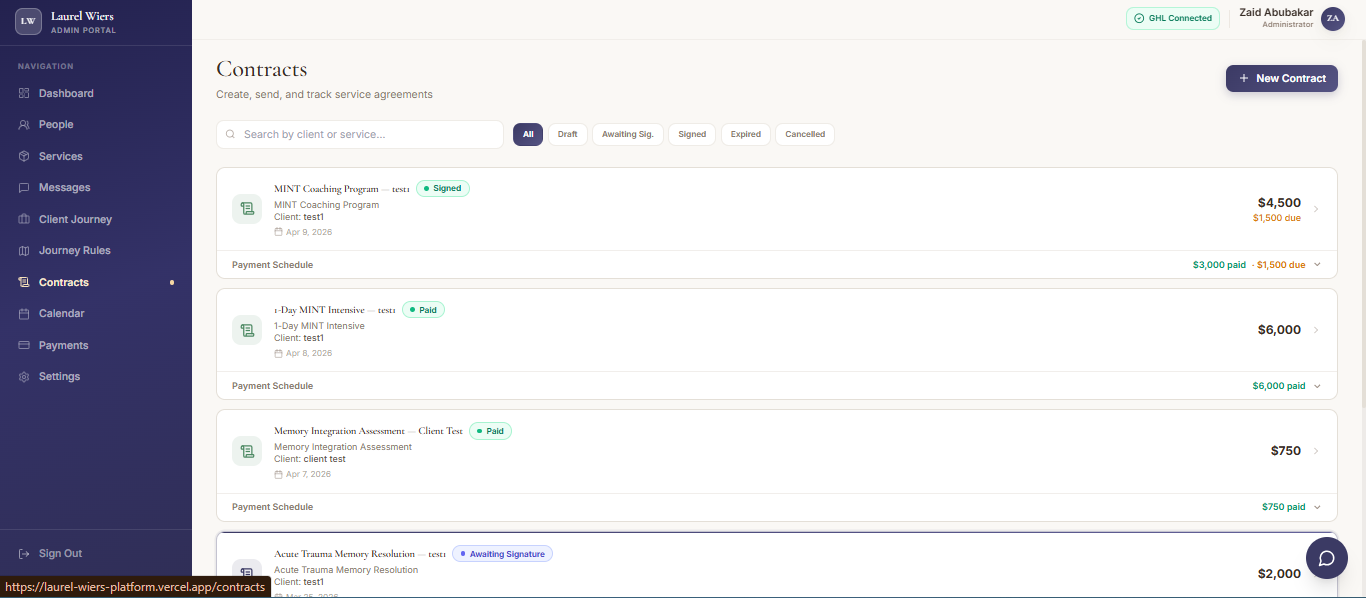
Task: Open the floating chat bubble widget
Action: 1326,558
